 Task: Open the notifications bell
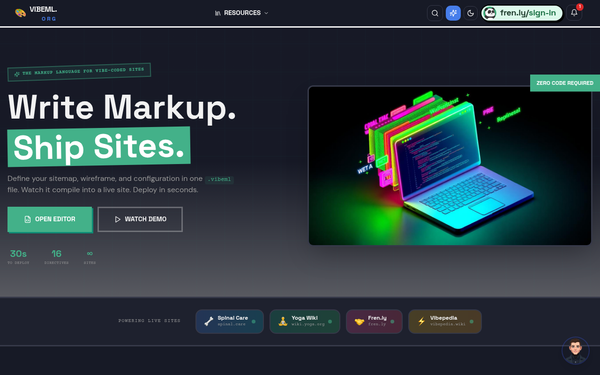[x=574, y=13]
